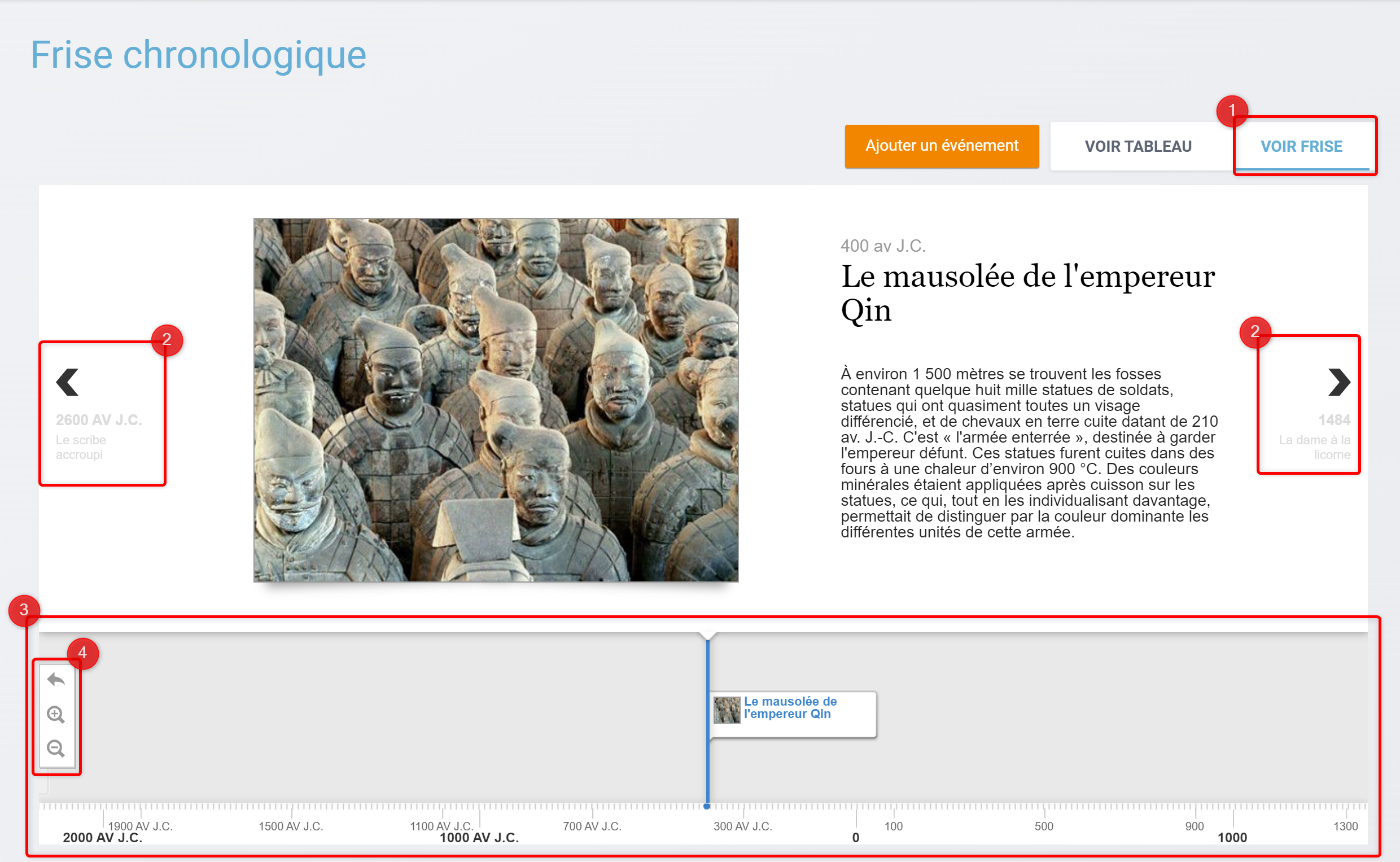Select the VOIR FRISE tab
The image size is (1400, 862).
click(1301, 147)
